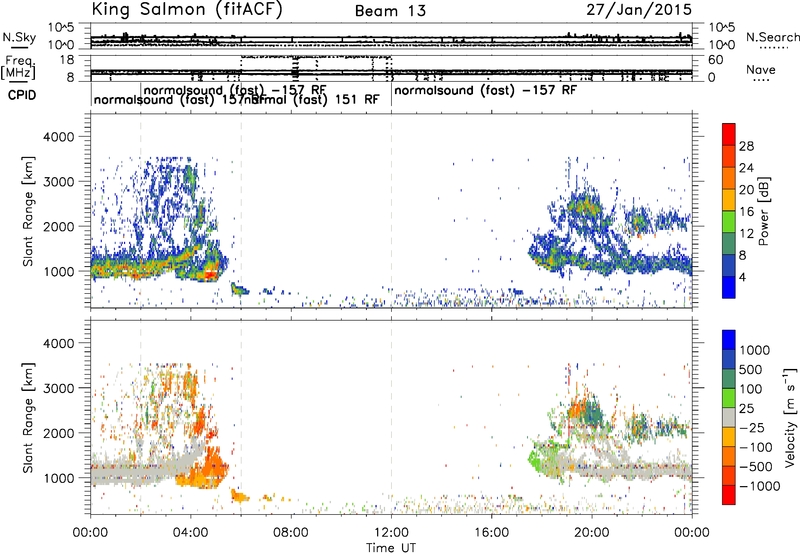Click the '08:00' time axis tick label
Viewport: 800px width, 554px height.
[x=291, y=533]
